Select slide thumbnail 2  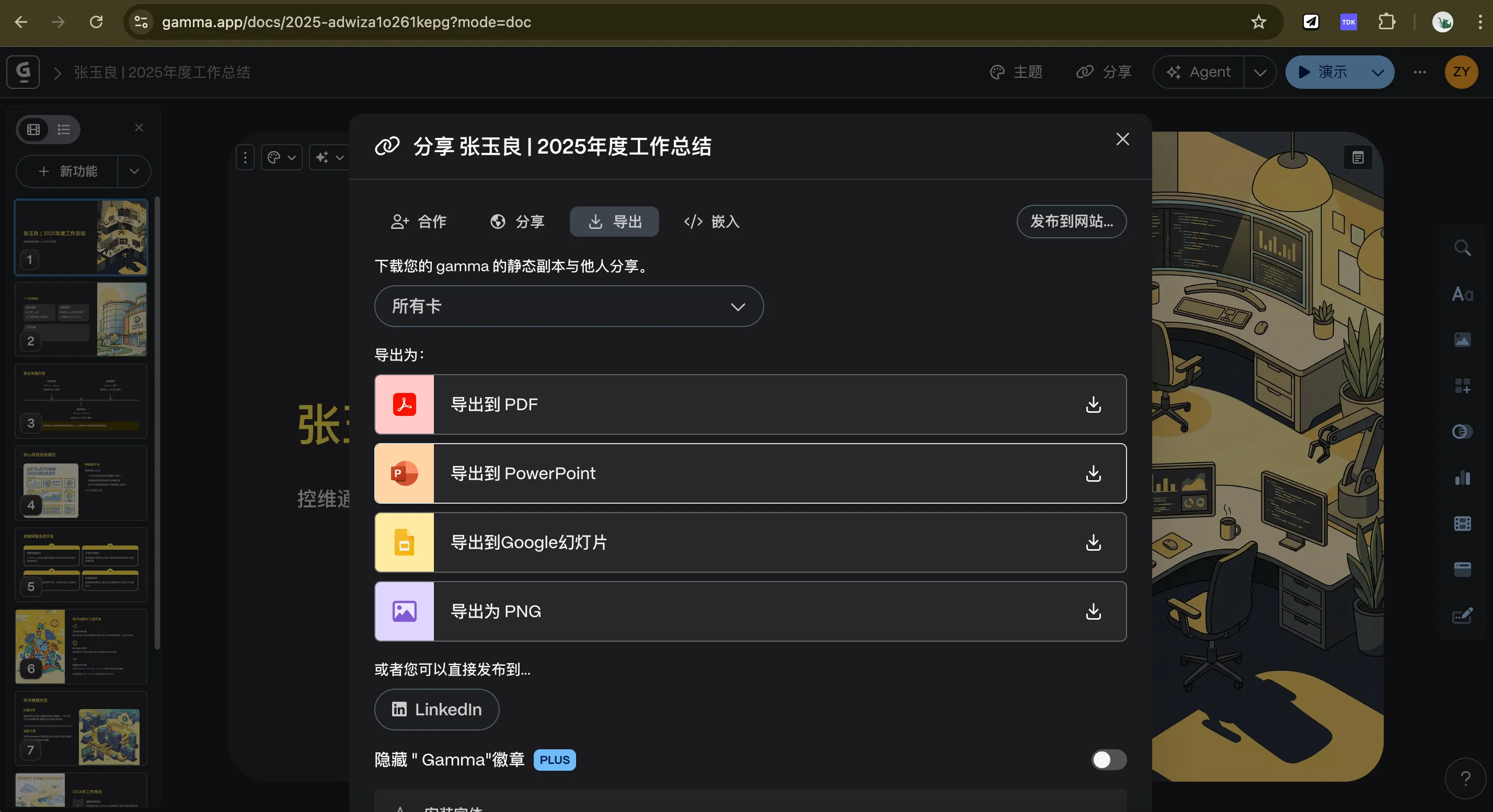point(81,319)
